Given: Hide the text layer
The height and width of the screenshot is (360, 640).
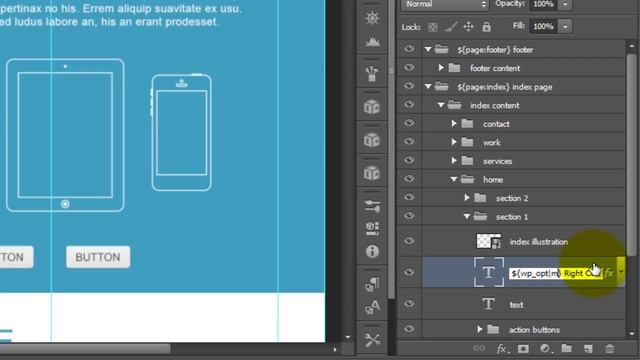Looking at the screenshot, I should (x=409, y=304).
